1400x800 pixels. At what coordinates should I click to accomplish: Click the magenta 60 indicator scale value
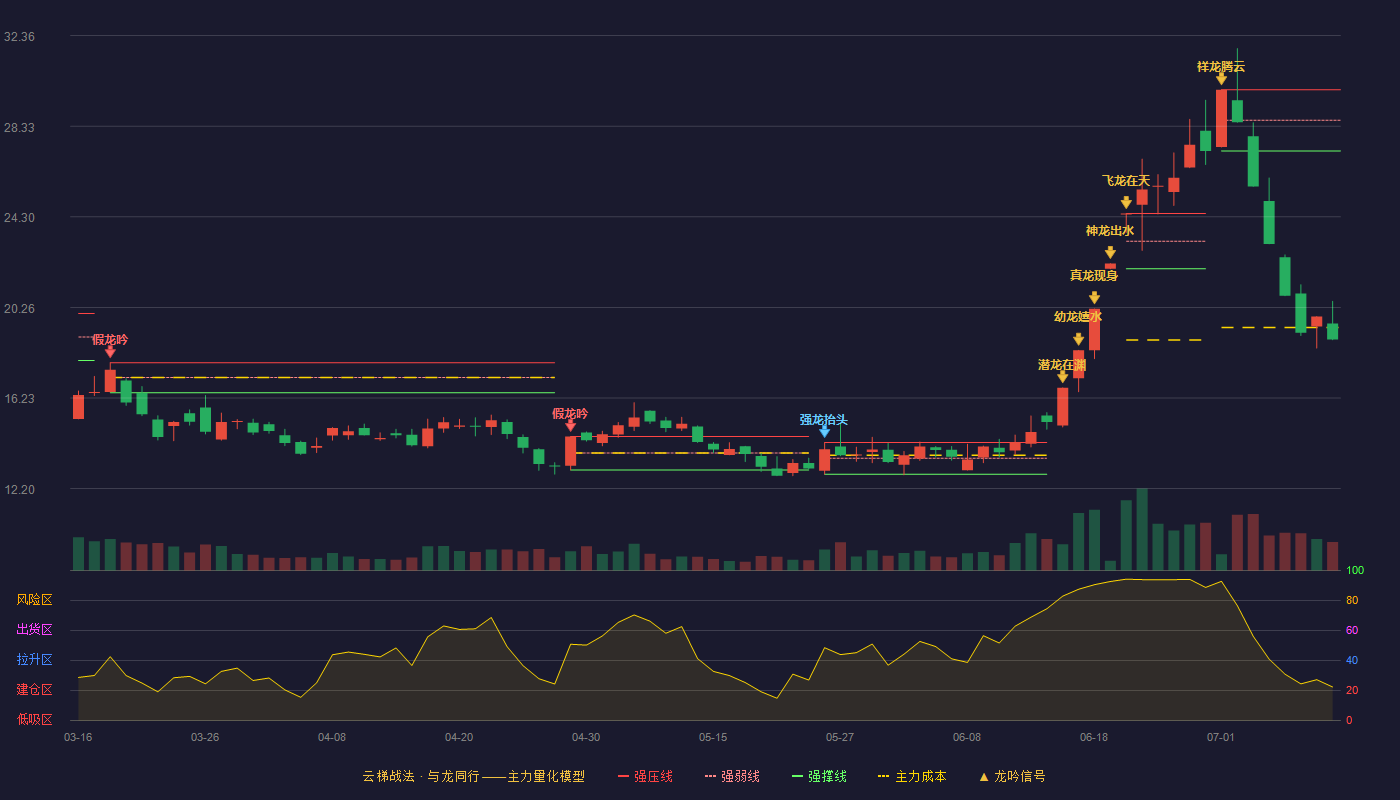[x=1352, y=630]
